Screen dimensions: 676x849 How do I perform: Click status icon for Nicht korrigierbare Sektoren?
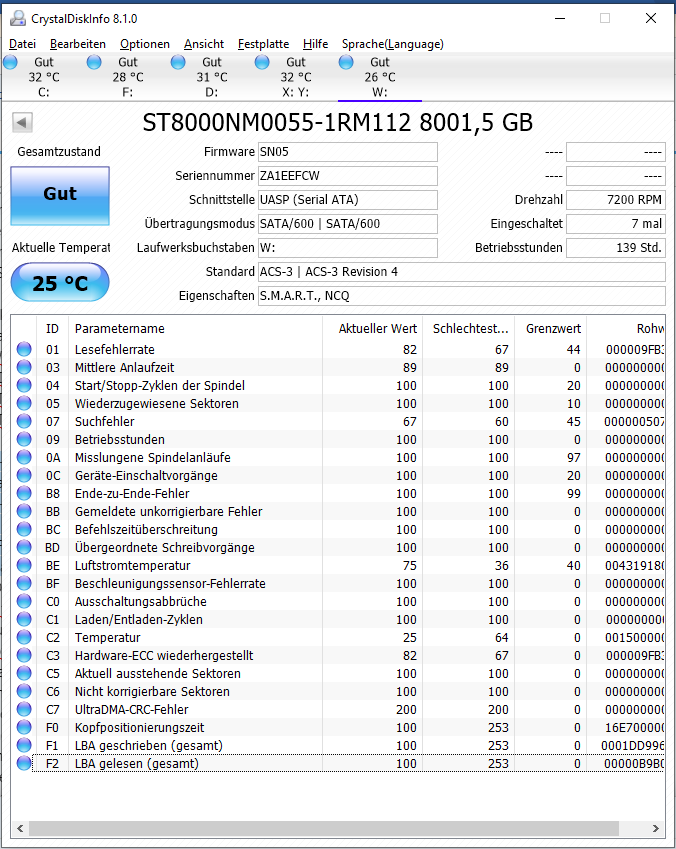click(x=24, y=691)
